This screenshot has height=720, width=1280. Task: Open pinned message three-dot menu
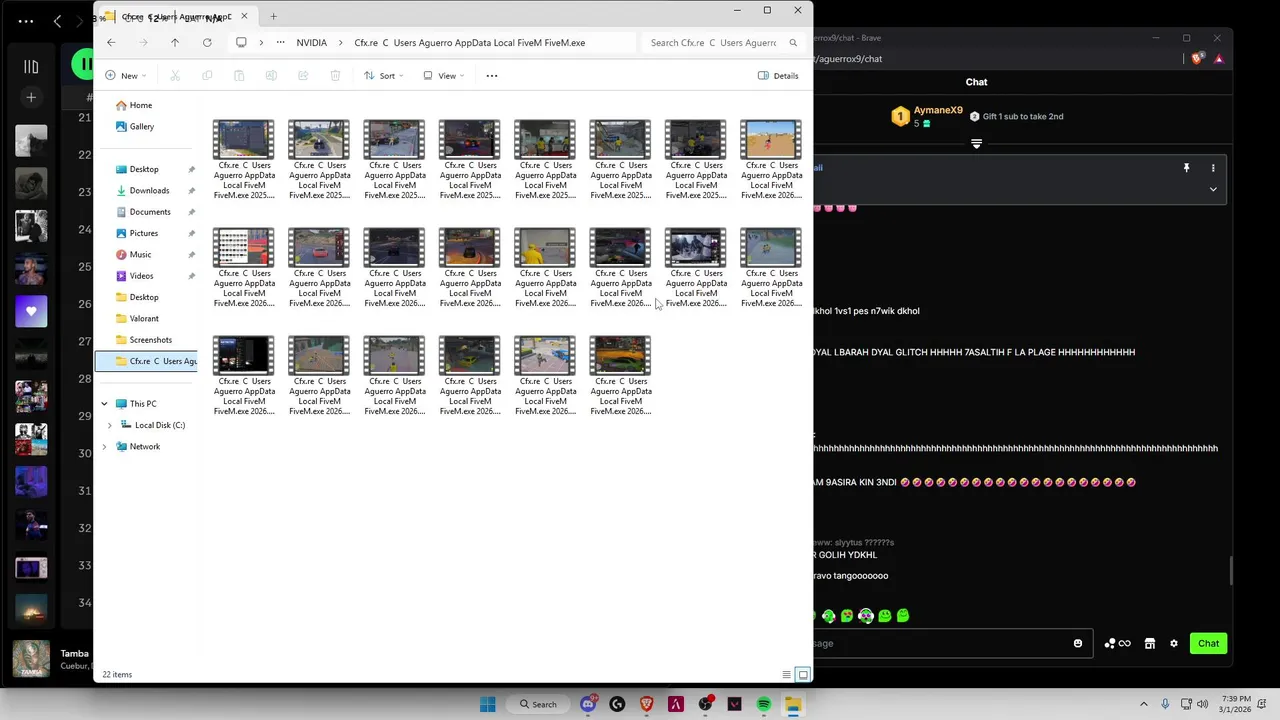click(x=1213, y=168)
